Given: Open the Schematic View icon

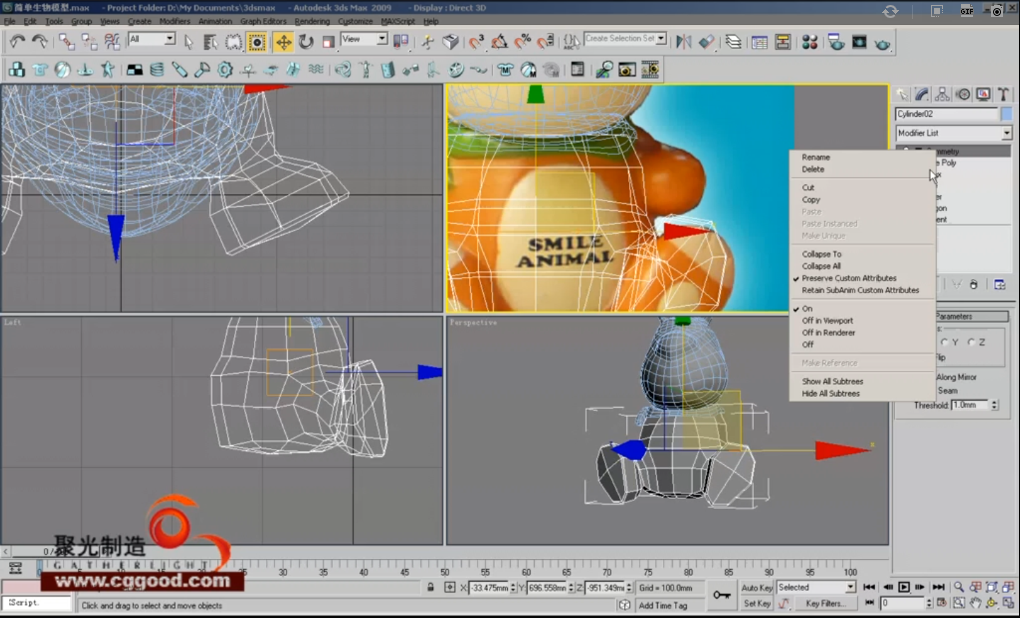Looking at the screenshot, I should (x=783, y=42).
